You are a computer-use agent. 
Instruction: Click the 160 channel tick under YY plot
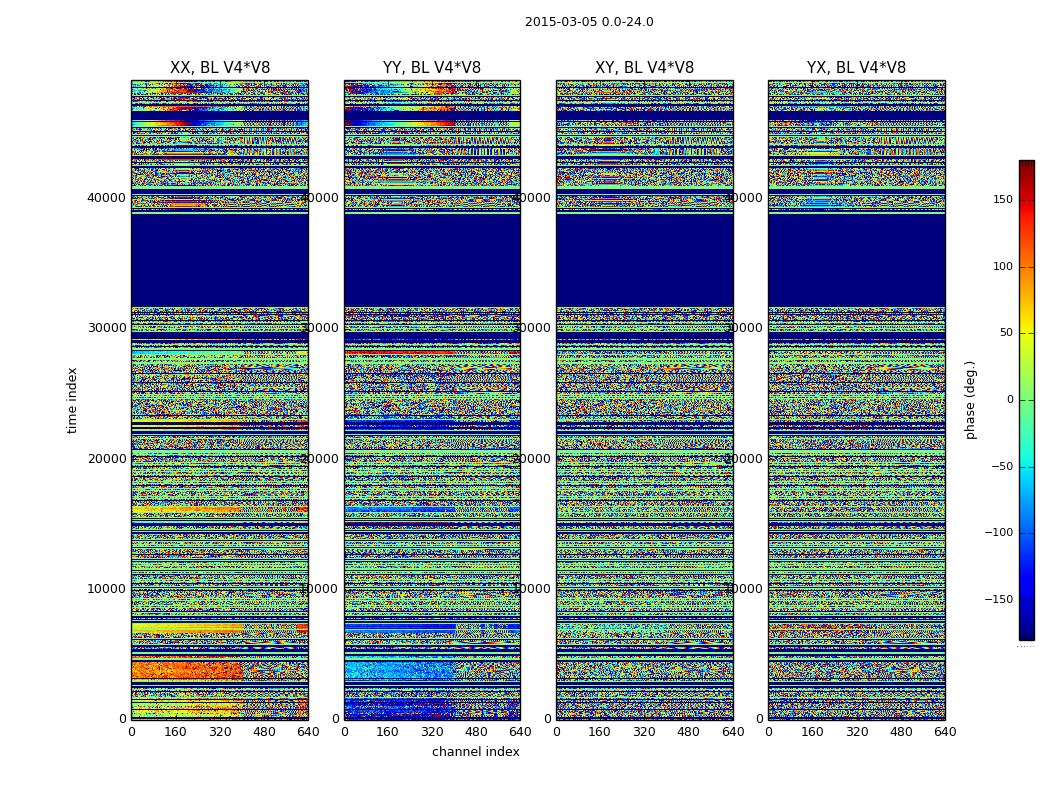[x=388, y=732]
